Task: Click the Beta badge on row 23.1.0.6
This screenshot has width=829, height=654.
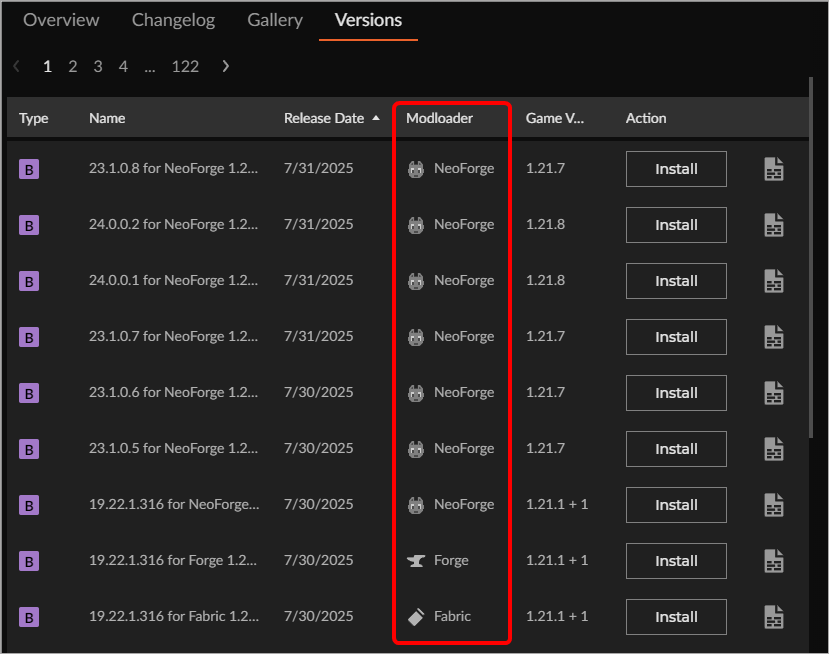Action: pos(29,394)
